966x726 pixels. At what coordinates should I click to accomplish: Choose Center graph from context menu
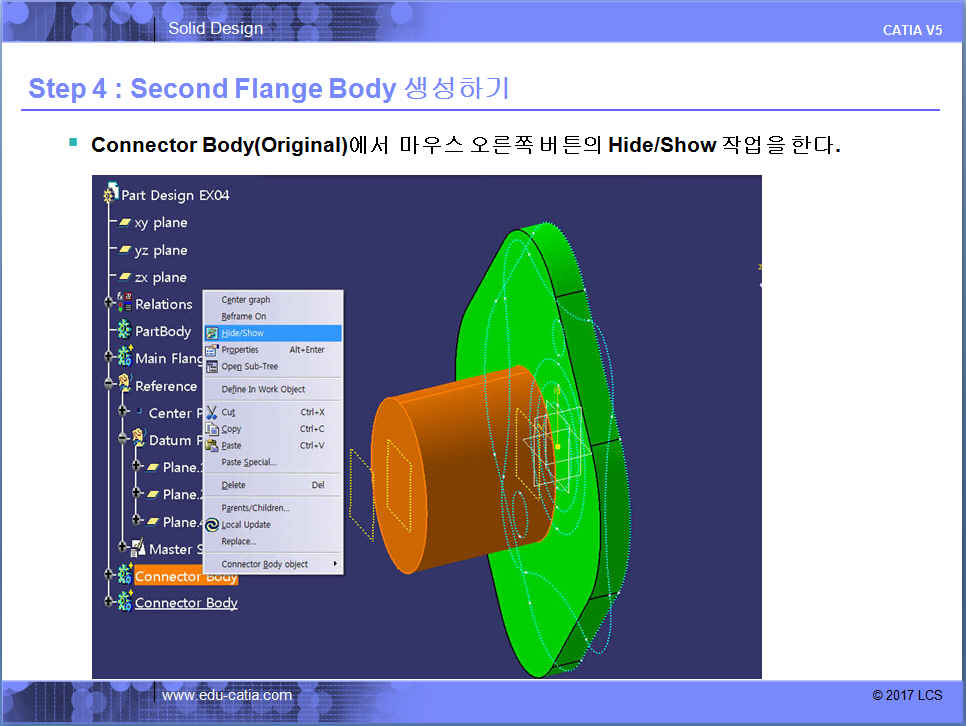tap(245, 300)
